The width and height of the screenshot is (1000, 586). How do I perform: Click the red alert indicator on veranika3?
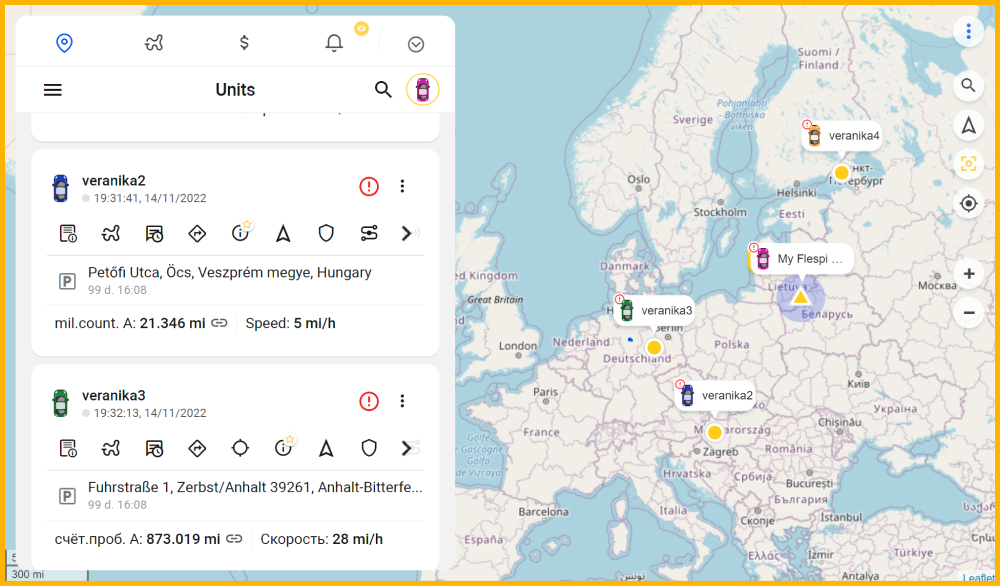[368, 401]
